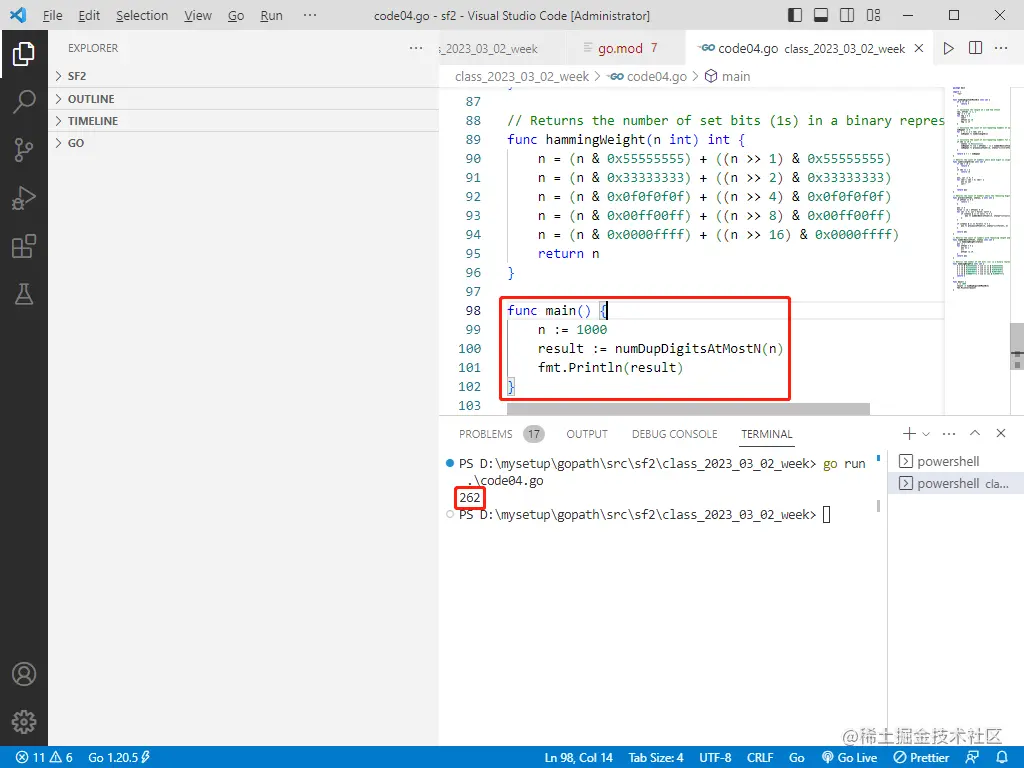Change the CRLF end of line sequence
Viewport: 1024px width, 768px height.
760,758
